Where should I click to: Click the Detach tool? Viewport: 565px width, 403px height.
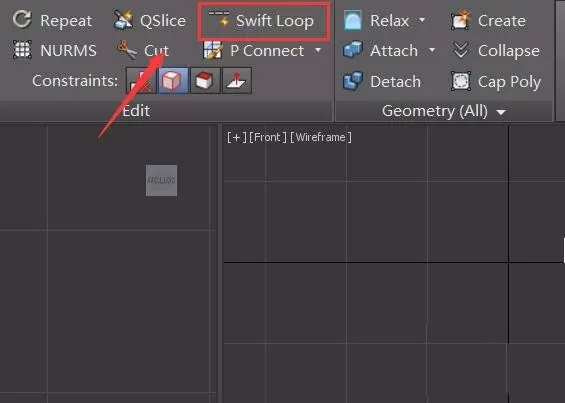click(382, 81)
